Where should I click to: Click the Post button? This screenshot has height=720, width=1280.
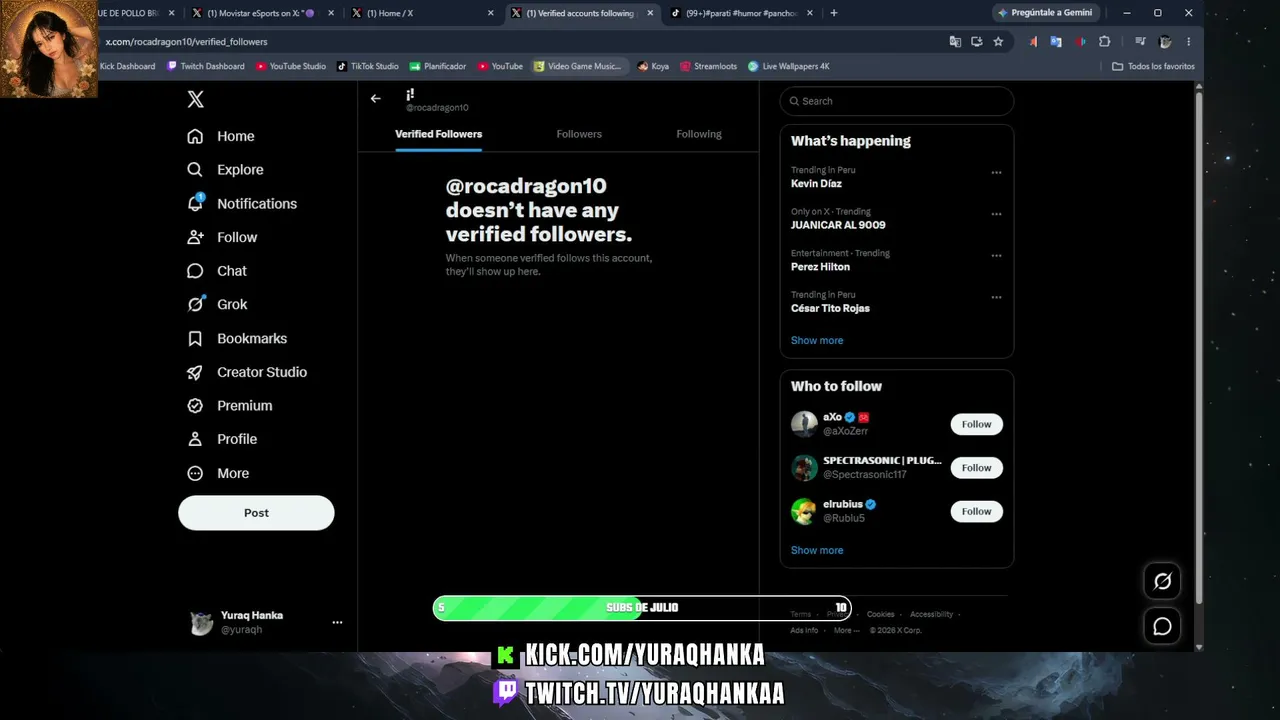tap(256, 513)
